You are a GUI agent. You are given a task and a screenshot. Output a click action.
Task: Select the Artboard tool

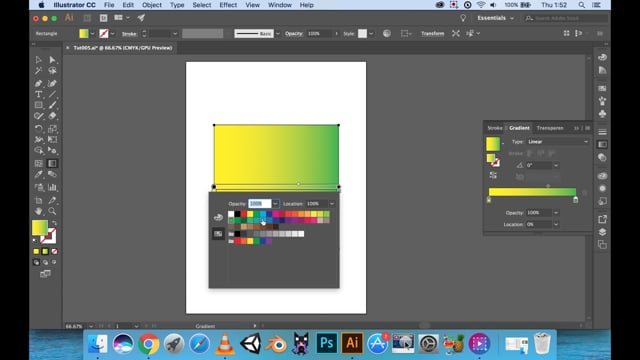pos(38,200)
